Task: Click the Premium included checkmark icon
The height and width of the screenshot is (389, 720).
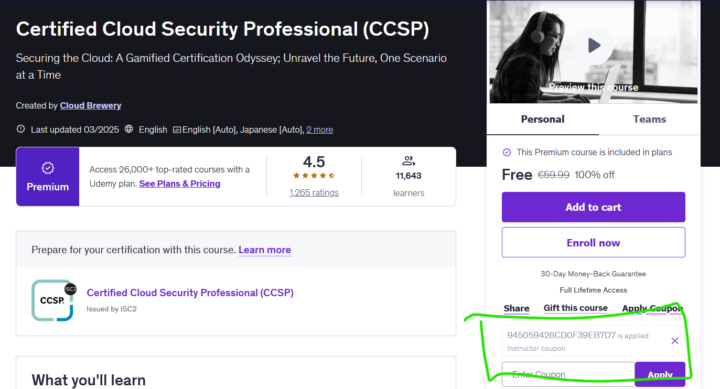Action: tap(506, 152)
